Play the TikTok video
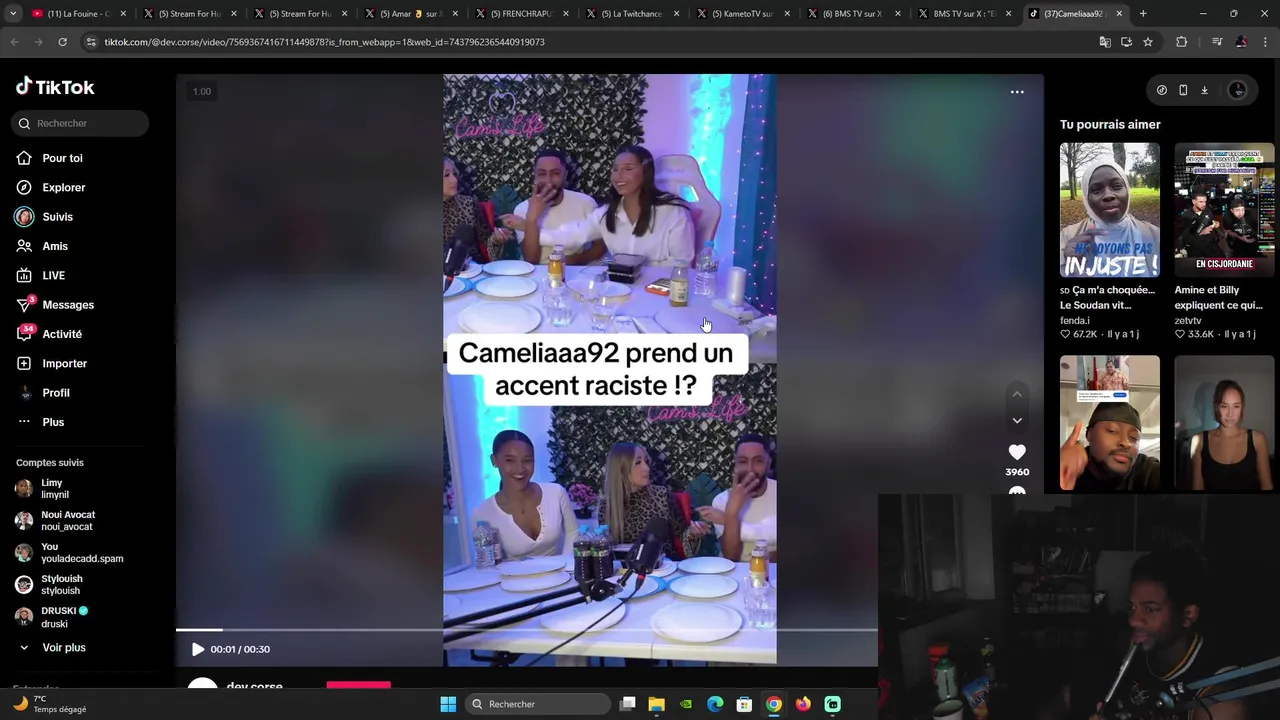The height and width of the screenshot is (720, 1280). click(x=197, y=649)
